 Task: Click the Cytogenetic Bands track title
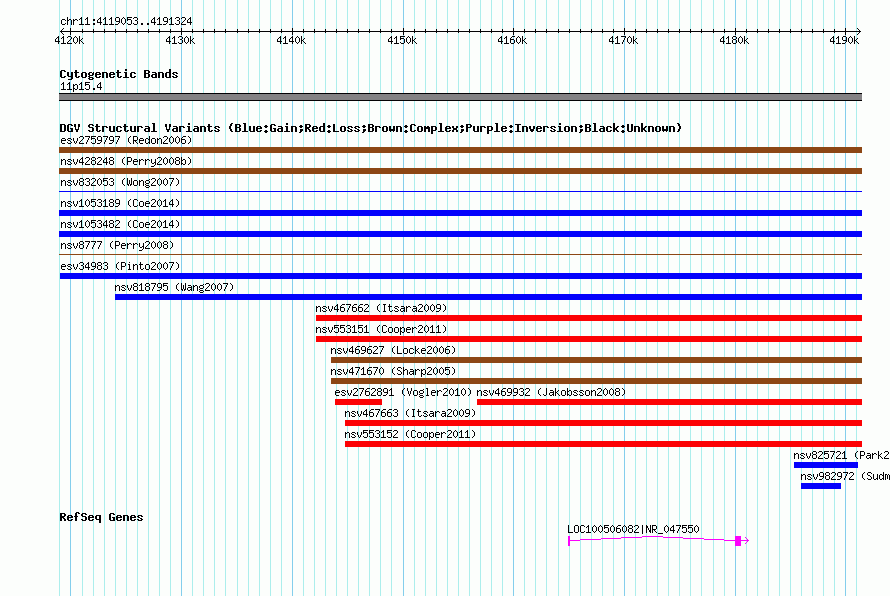[x=119, y=74]
